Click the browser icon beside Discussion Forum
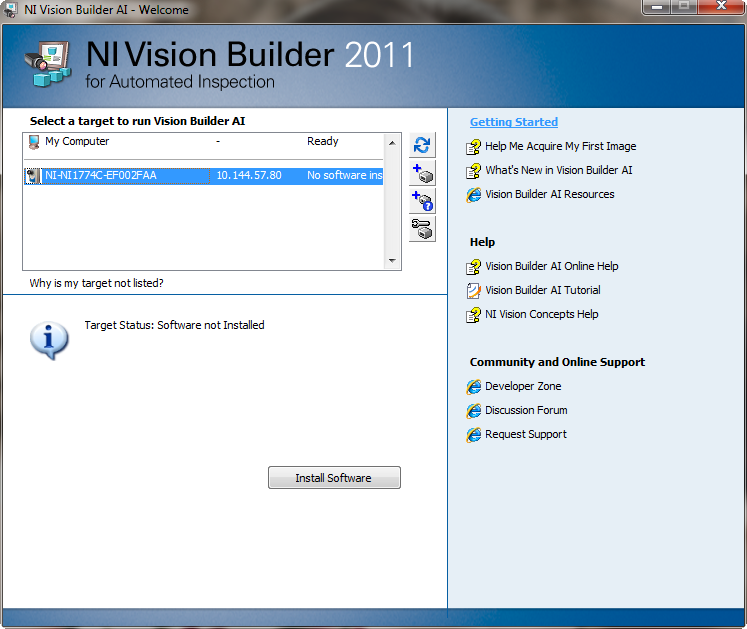This screenshot has height=629, width=747. click(x=474, y=410)
